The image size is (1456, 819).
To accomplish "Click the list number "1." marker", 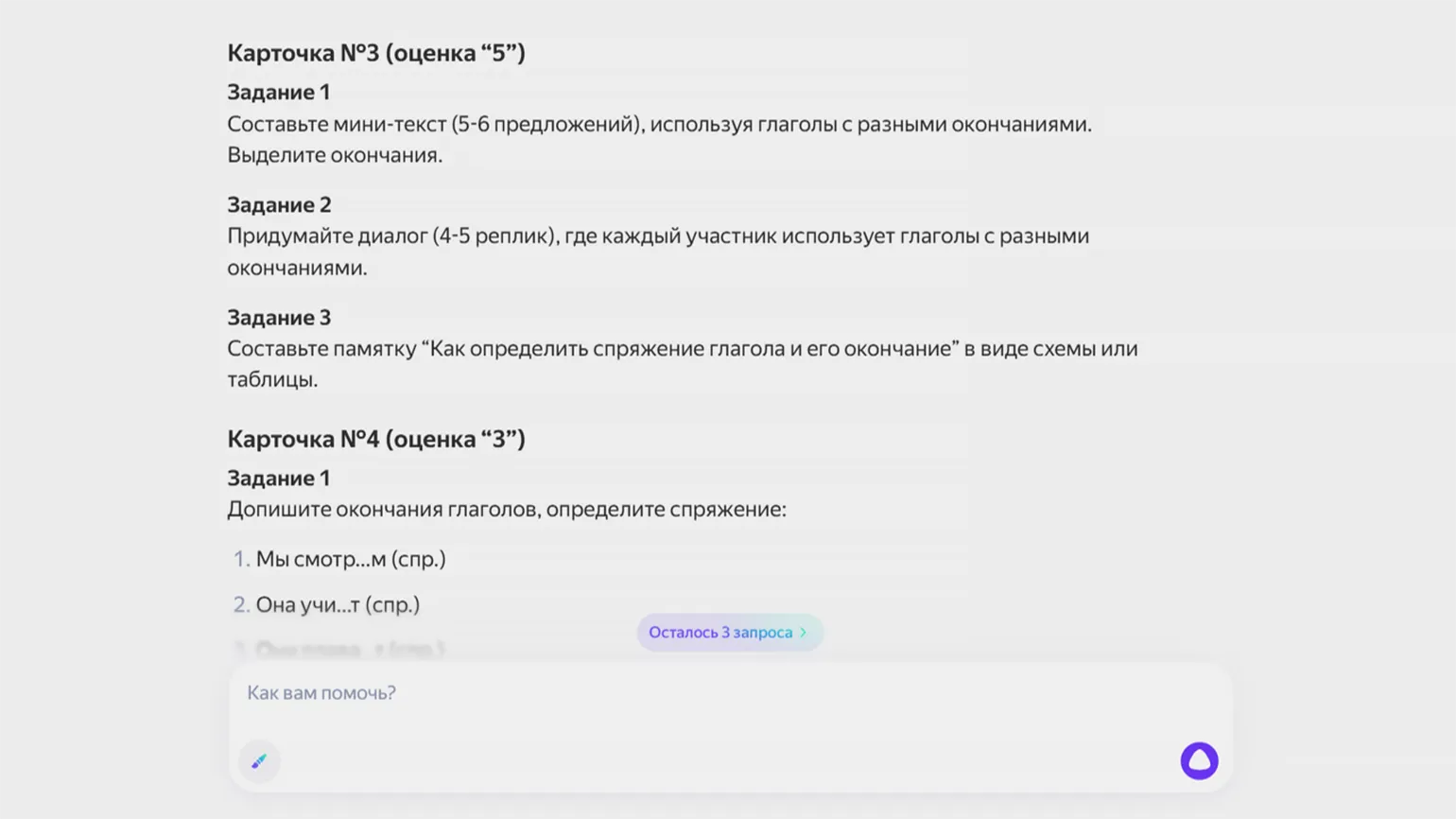I will click(x=241, y=559).
